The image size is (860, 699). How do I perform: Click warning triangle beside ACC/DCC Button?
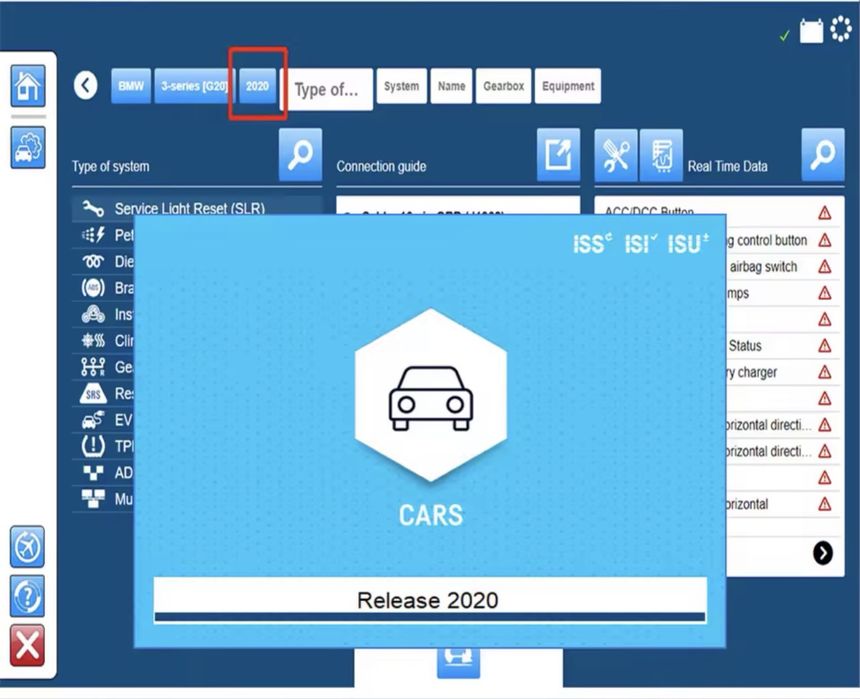pyautogui.click(x=824, y=213)
